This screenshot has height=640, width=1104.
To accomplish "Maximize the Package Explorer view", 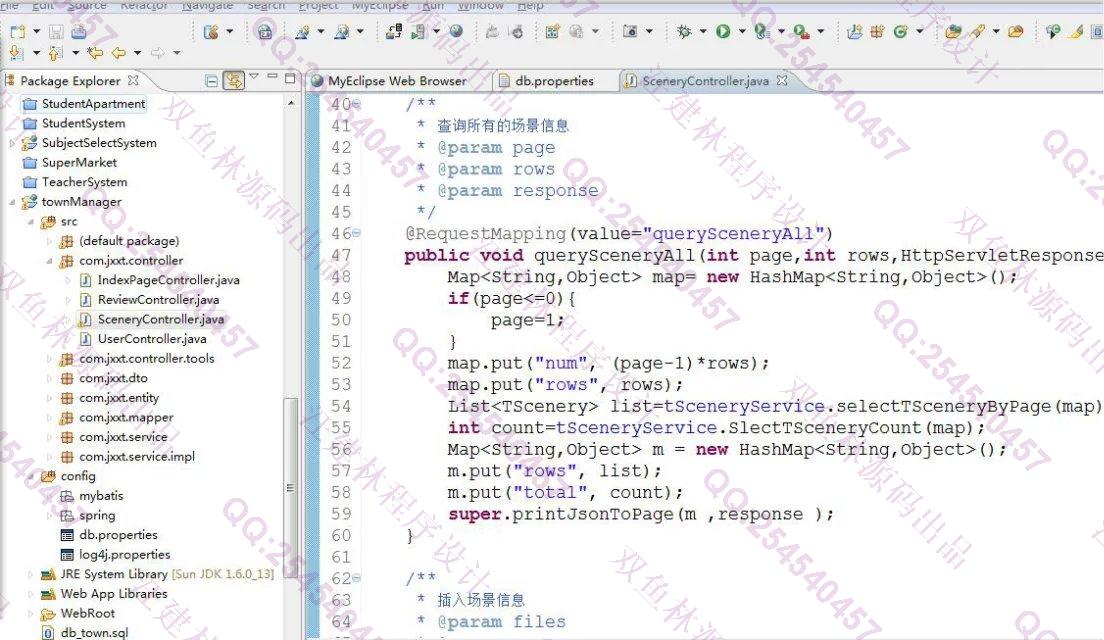I will [290, 79].
